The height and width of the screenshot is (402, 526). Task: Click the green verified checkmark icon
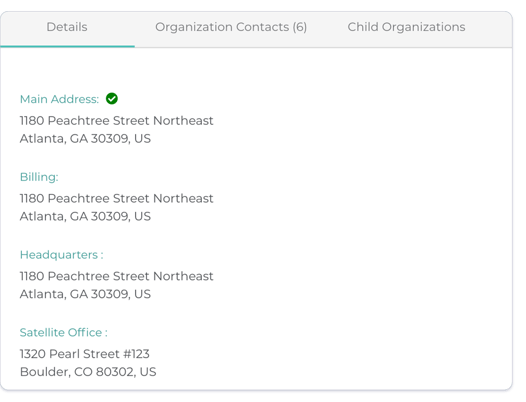click(112, 99)
